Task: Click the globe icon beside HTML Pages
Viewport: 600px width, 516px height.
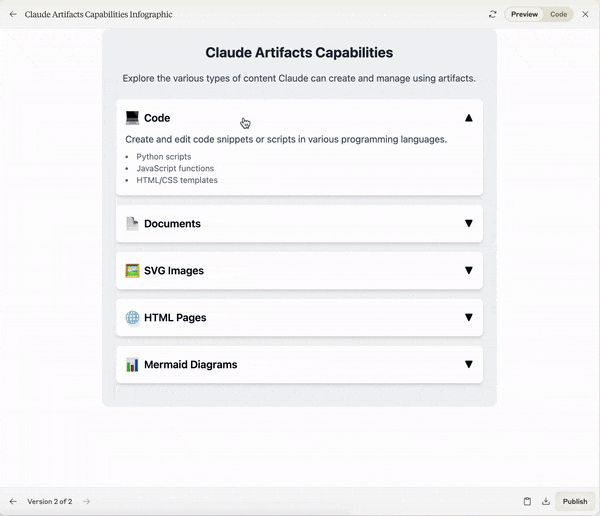Action: (x=132, y=318)
